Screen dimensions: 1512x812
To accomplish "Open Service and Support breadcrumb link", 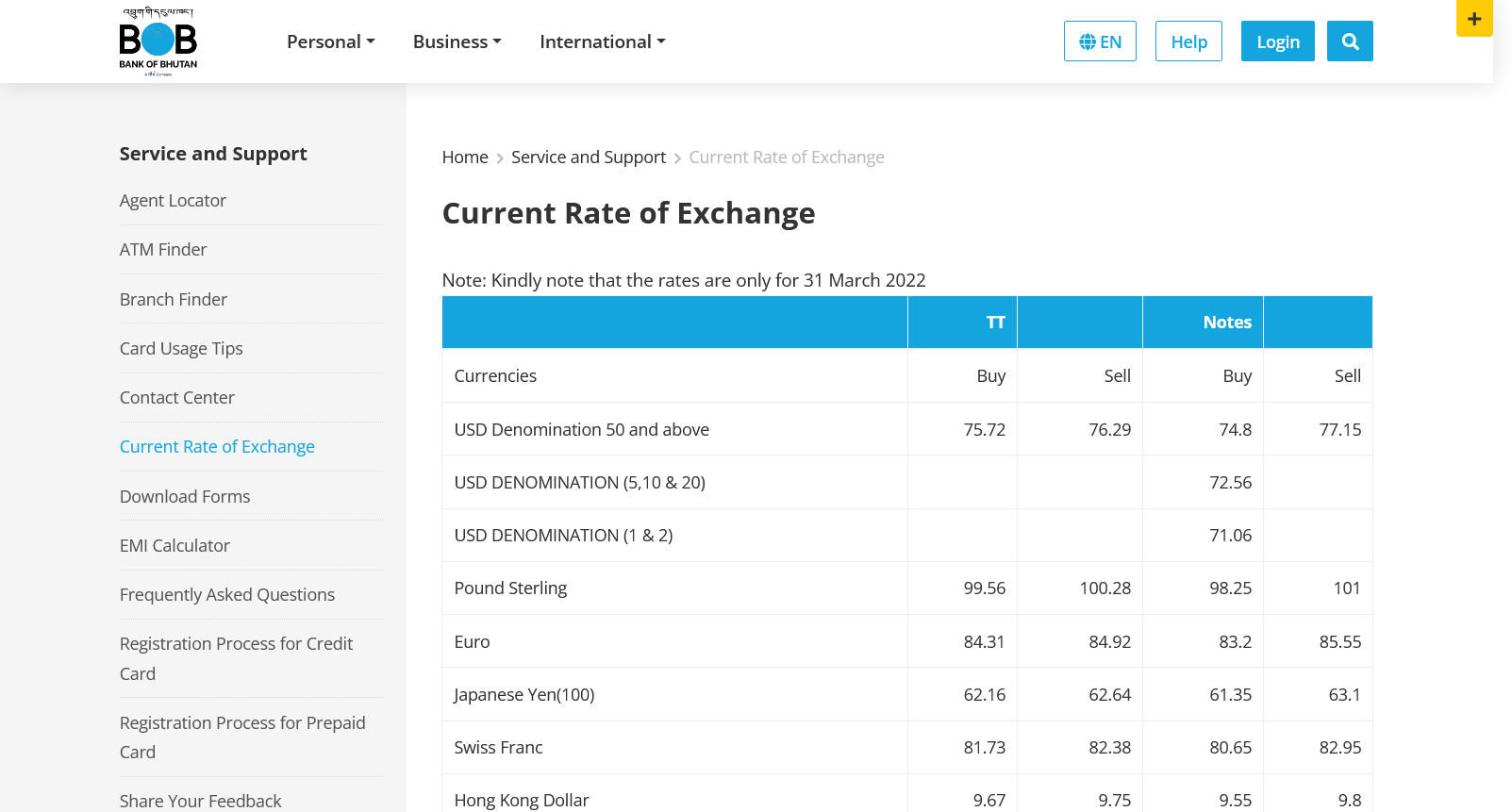I will pos(588,157).
